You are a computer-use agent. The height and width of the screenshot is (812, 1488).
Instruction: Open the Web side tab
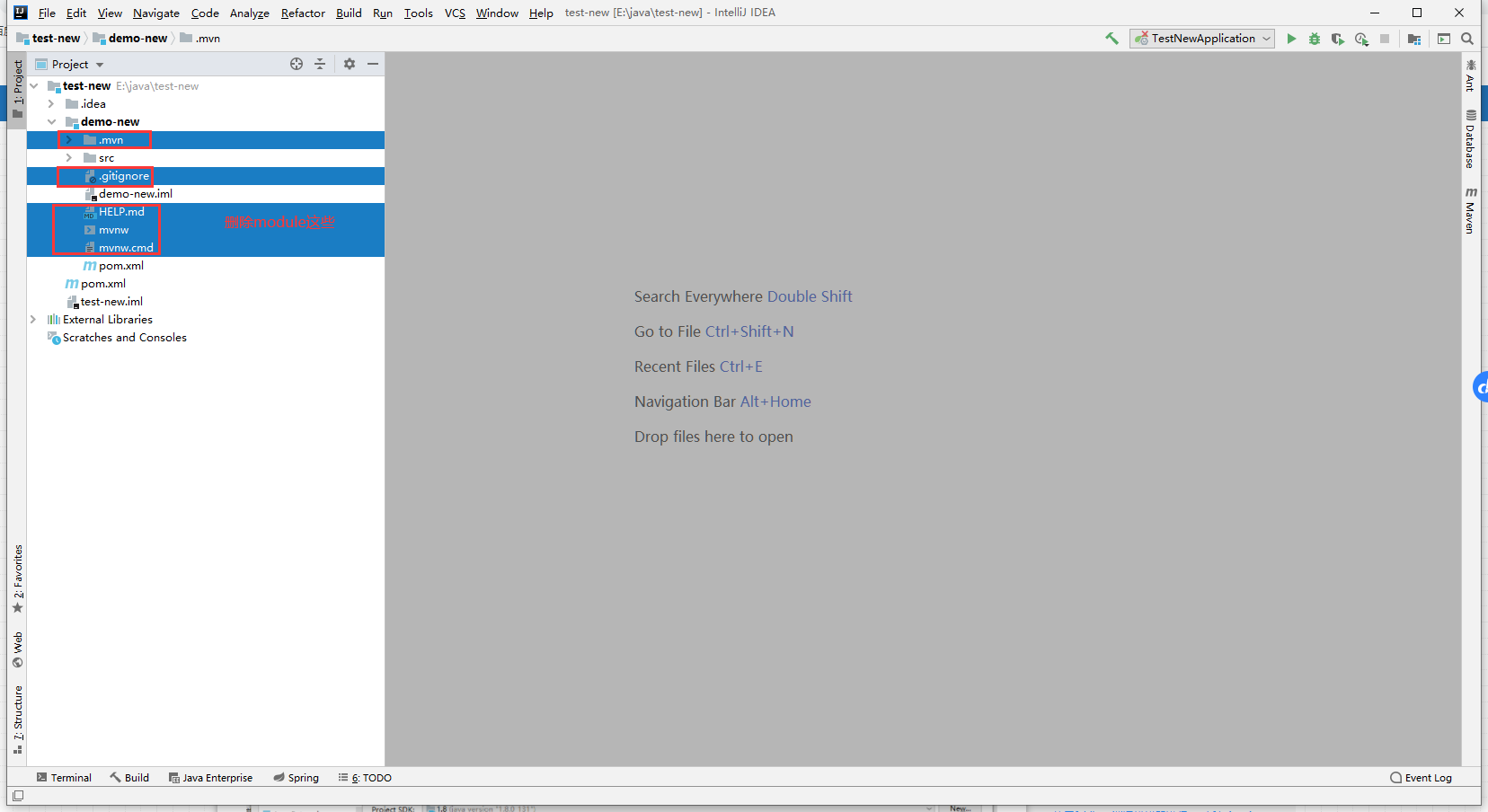17,649
